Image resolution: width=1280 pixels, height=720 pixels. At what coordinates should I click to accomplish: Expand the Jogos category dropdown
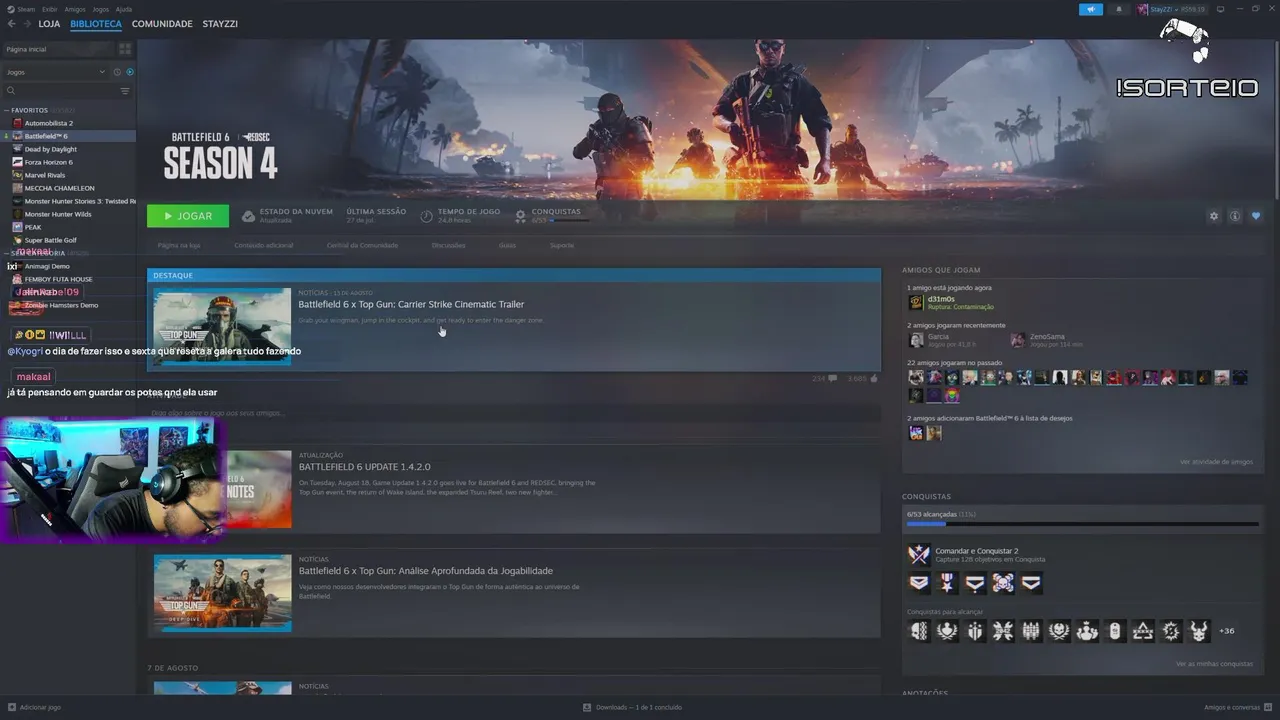[55, 72]
